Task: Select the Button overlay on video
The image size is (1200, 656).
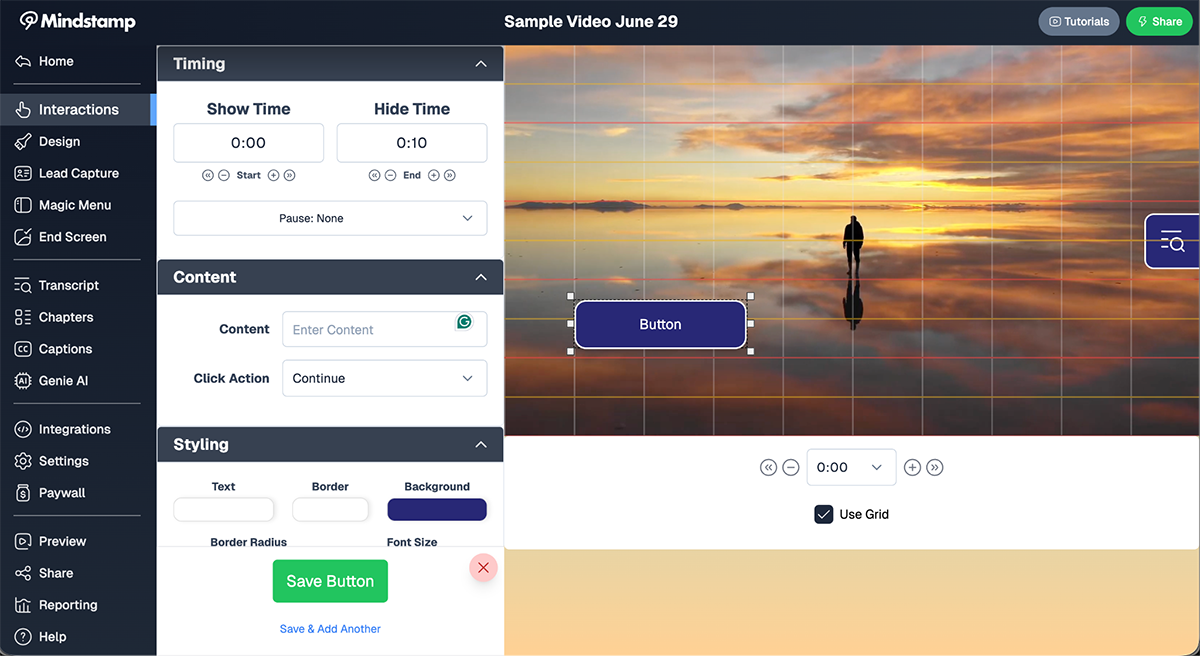Action: pos(660,324)
